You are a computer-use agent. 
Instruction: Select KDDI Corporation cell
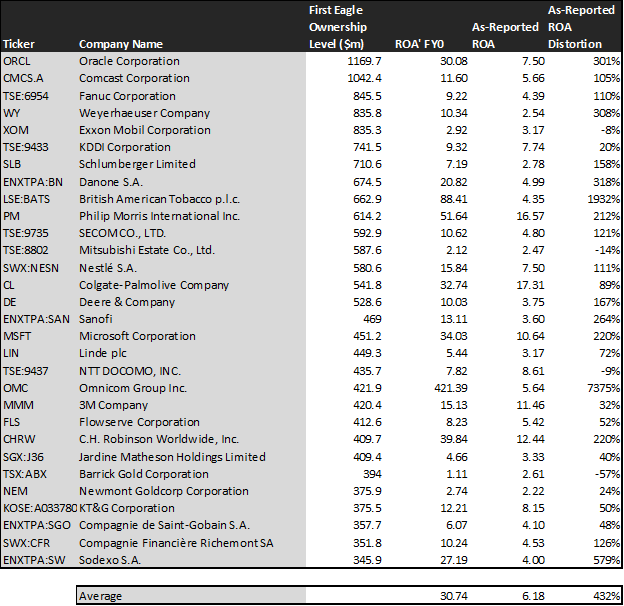[x=125, y=148]
